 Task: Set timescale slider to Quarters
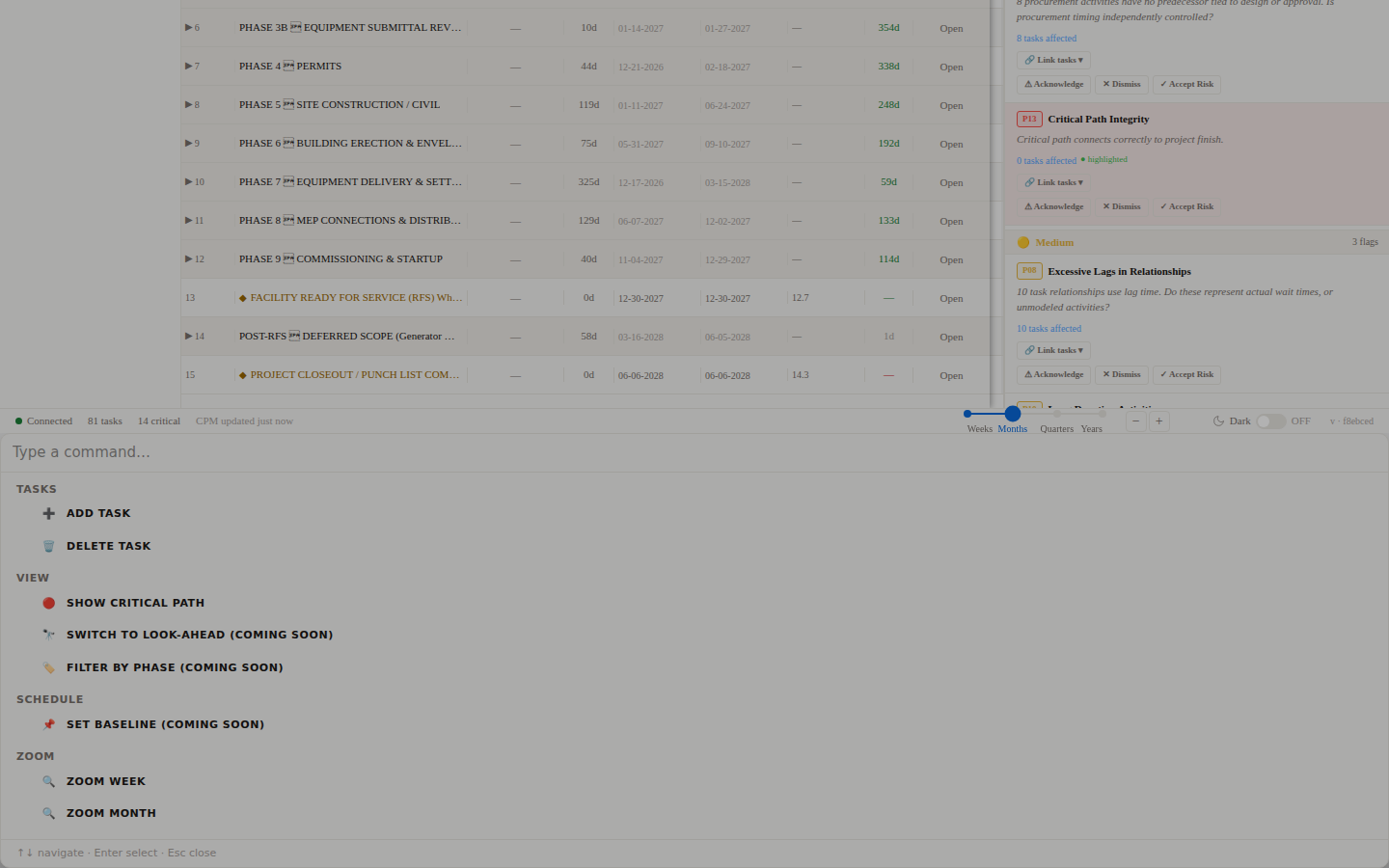point(1057,414)
